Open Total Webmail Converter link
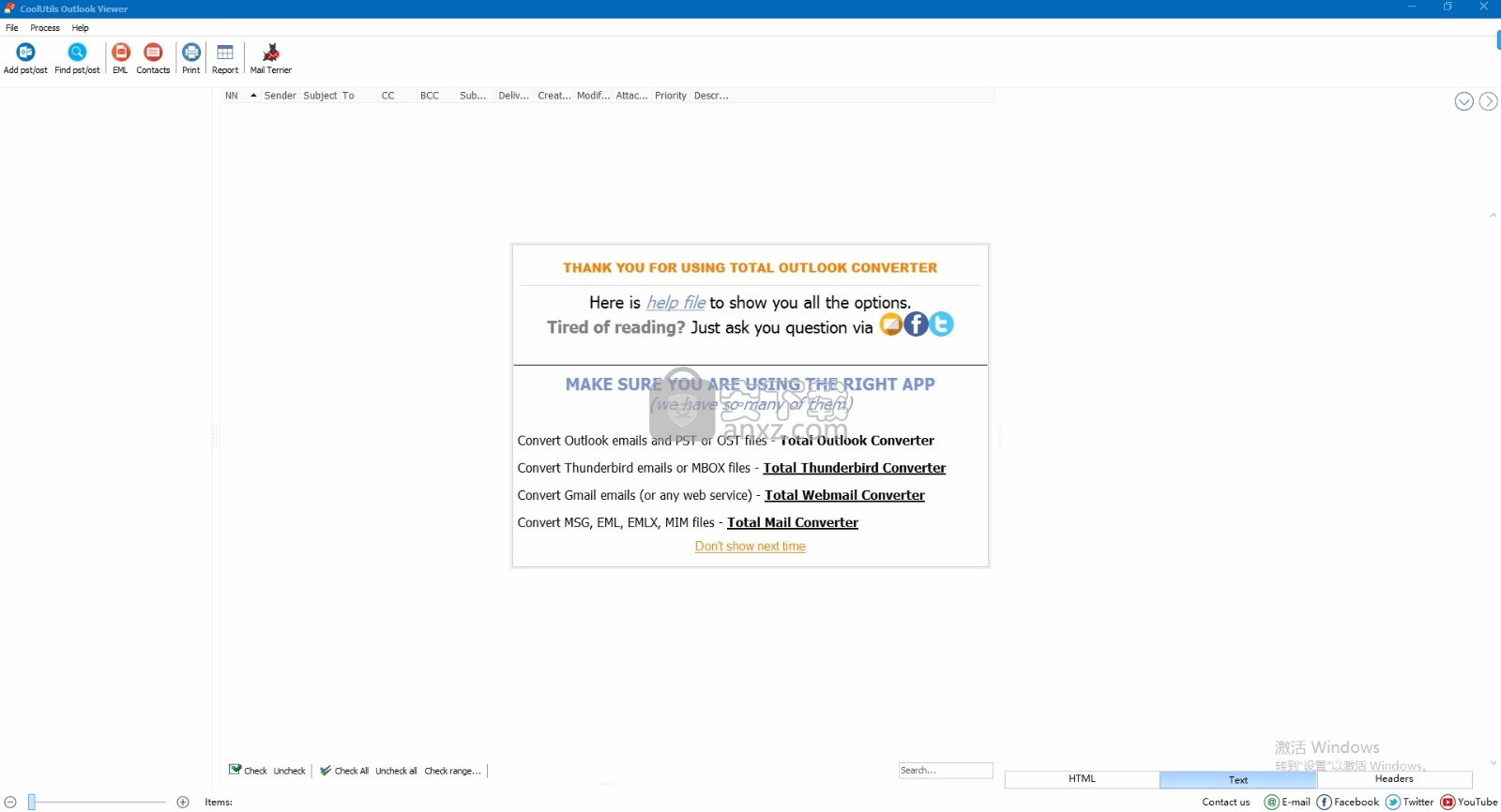Viewport: 1501px width, 812px height. point(844,495)
